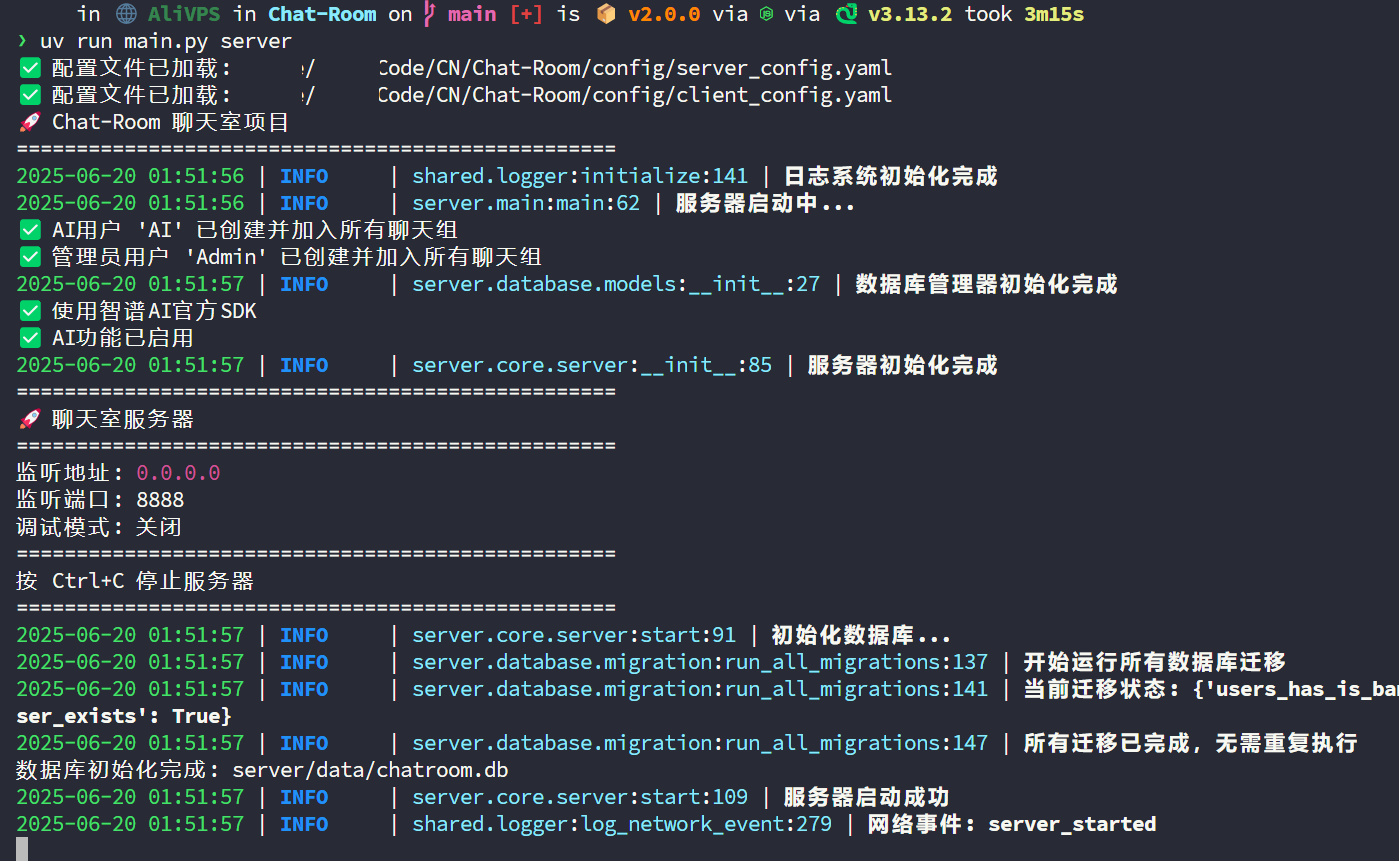
Task: Click green checkmark beside 管理员用户 'Admin' line
Action: (x=30, y=257)
